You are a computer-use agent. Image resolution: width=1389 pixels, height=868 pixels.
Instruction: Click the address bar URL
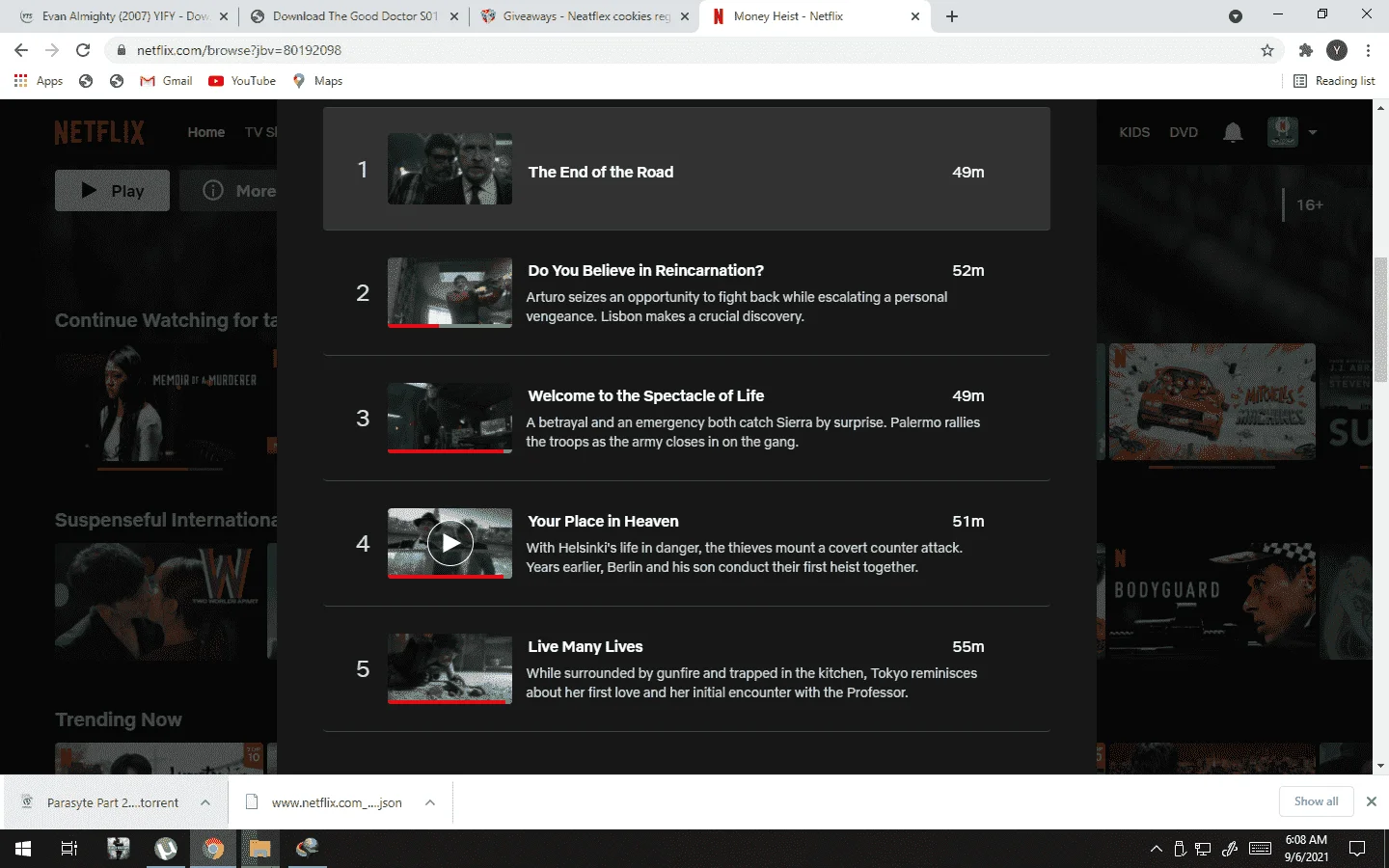click(x=239, y=50)
